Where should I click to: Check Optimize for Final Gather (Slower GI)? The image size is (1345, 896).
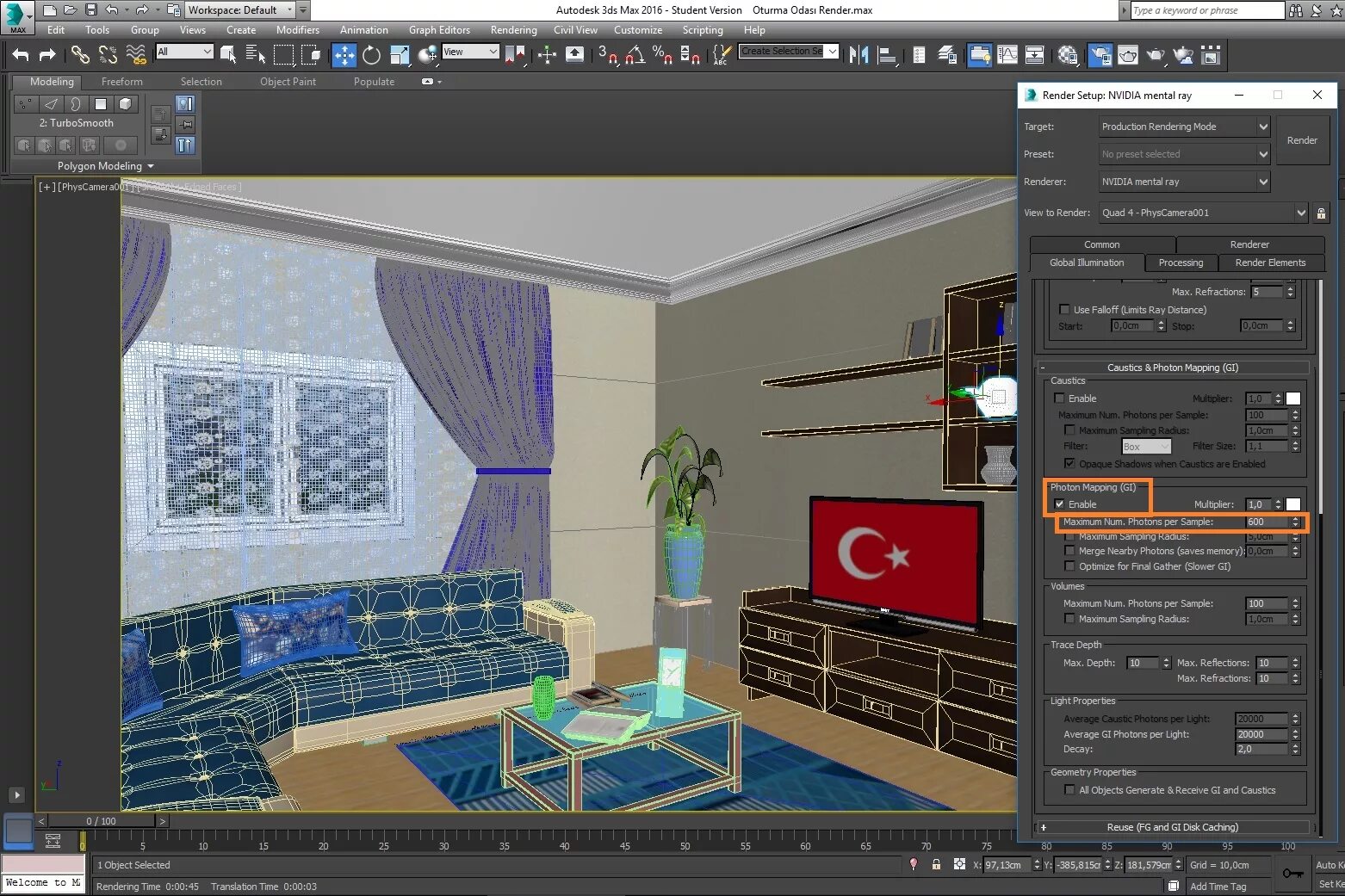(1069, 566)
